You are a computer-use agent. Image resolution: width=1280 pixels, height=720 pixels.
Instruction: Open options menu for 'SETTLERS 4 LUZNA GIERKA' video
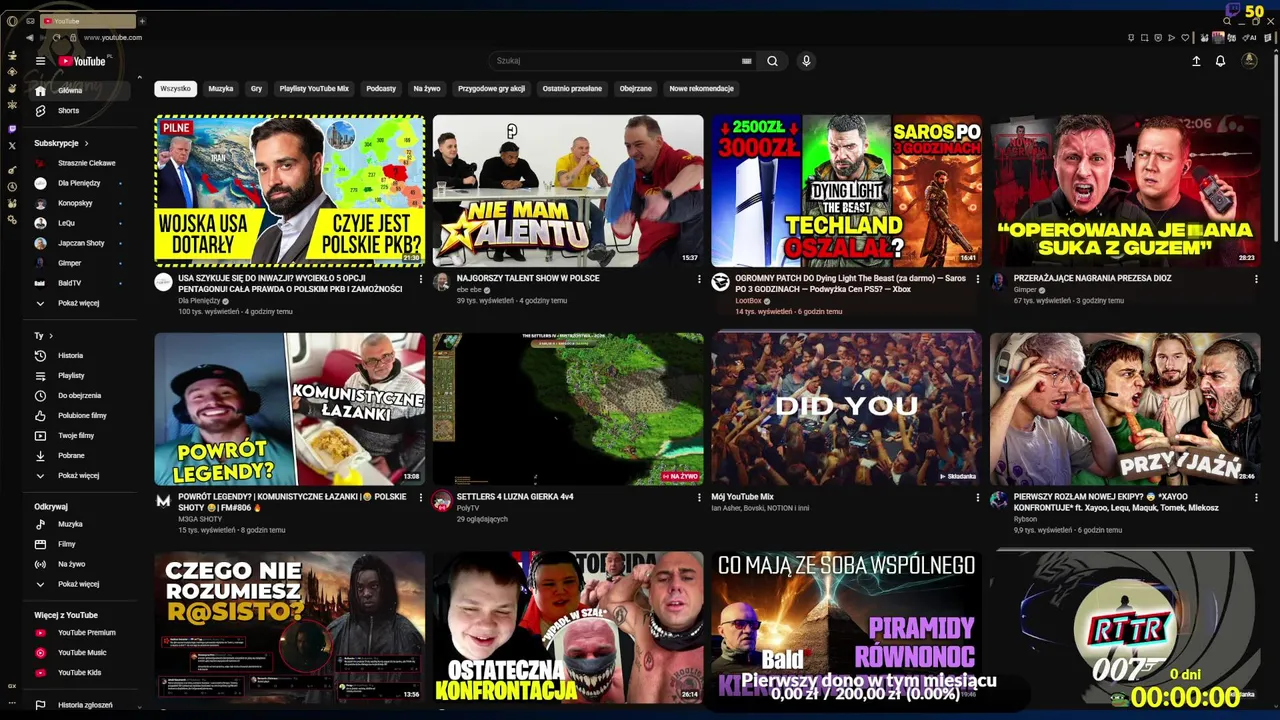(x=699, y=497)
